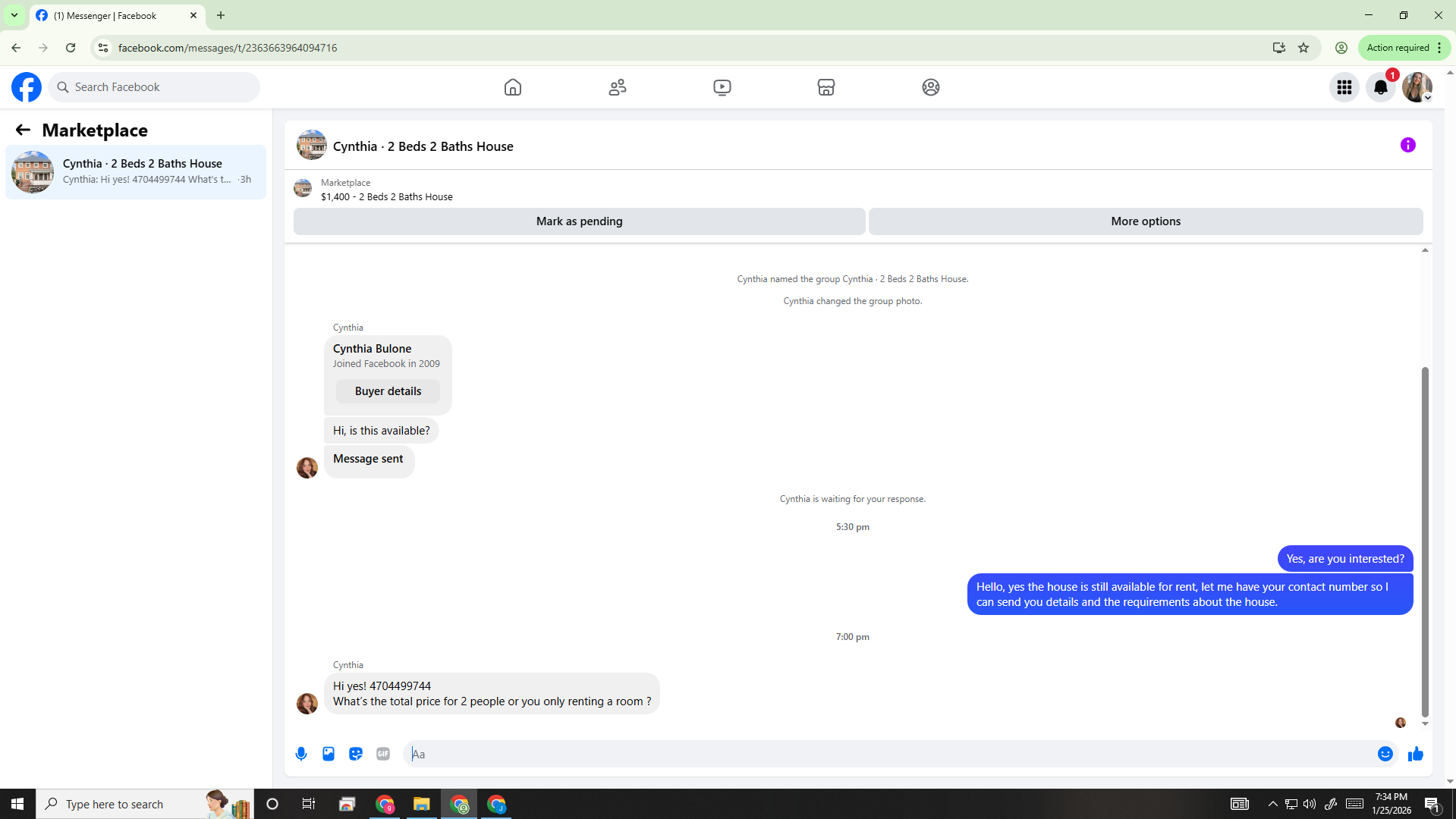The width and height of the screenshot is (1456, 819).
Task: Open the notifications bell
Action: coord(1381,87)
